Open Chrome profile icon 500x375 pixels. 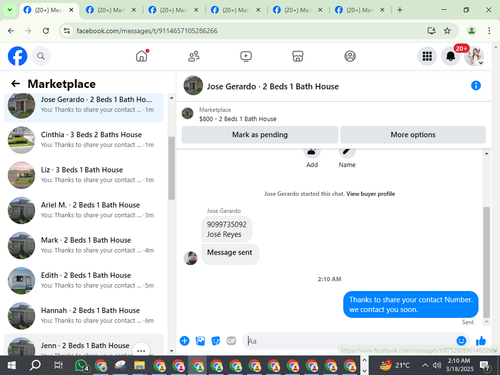click(471, 31)
